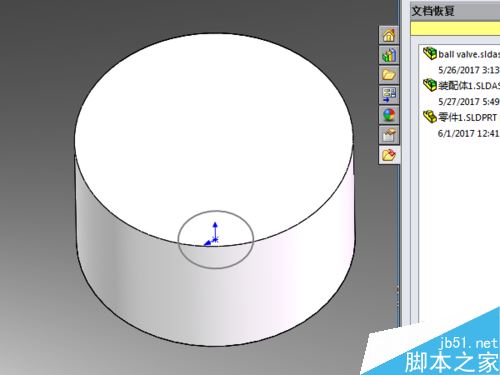
Task: Open the Design Library tab
Action: [389, 55]
